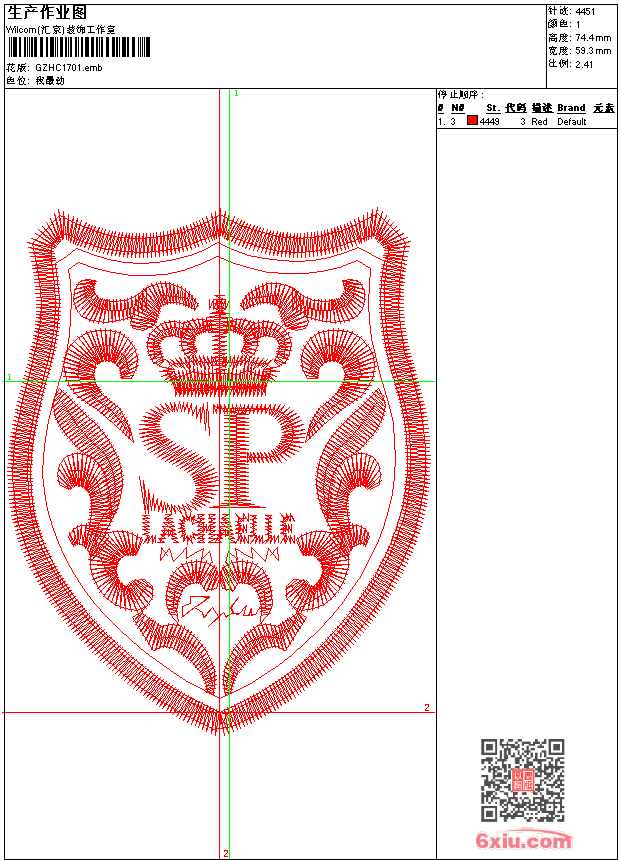Click the file name "GZHC1701.emb"
The height and width of the screenshot is (860, 620).
point(69,68)
